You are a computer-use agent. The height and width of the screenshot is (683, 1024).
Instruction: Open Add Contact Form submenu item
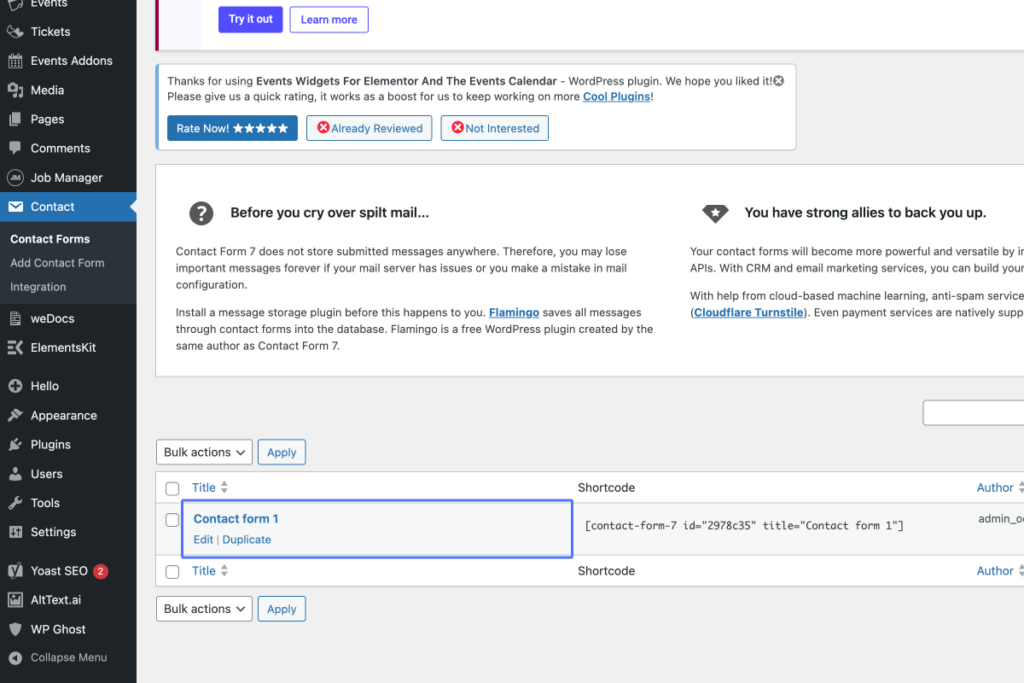57,263
